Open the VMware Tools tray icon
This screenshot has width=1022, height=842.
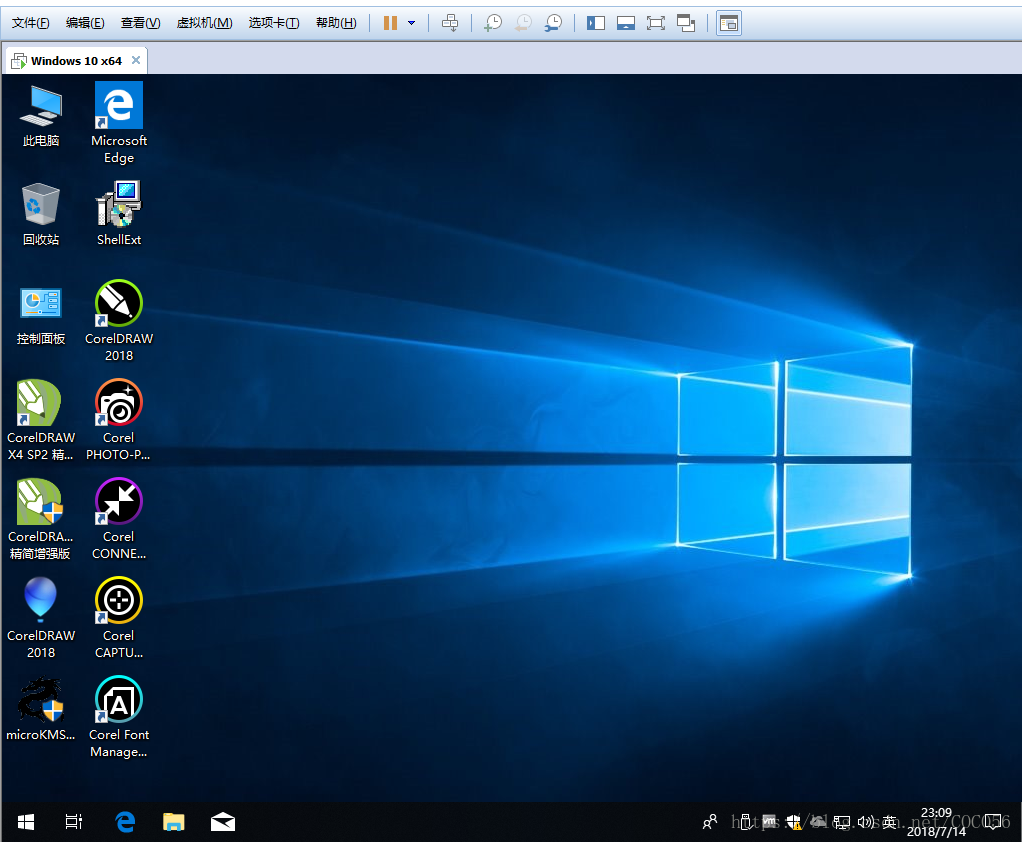[x=770, y=822]
